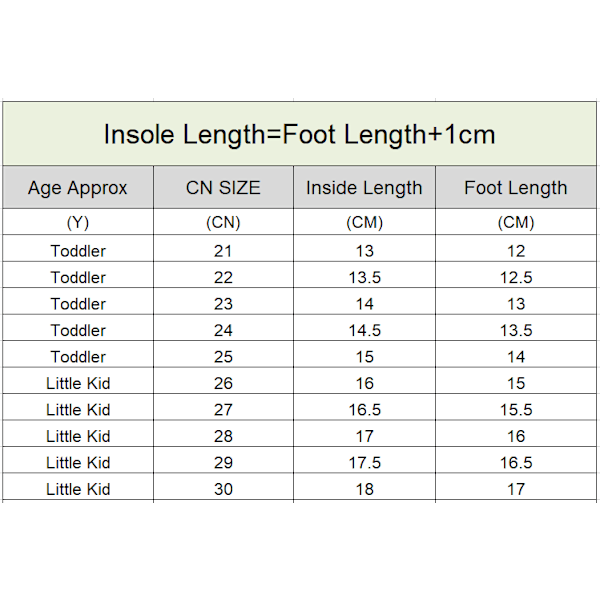Screen dimensions: 600x600
Task: Click the 'Insole Length=Foot Length+1cm' title cell
Action: (299, 135)
